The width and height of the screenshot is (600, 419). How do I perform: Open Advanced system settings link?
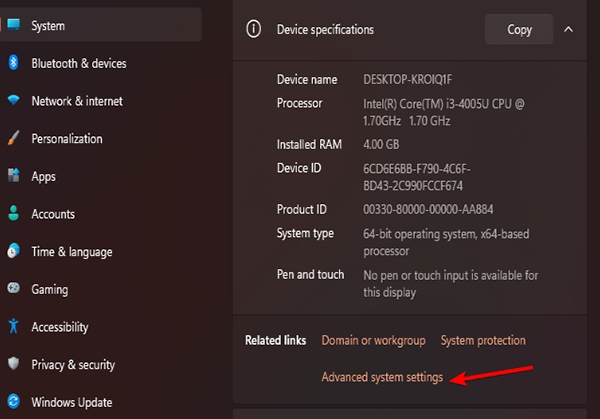point(382,377)
